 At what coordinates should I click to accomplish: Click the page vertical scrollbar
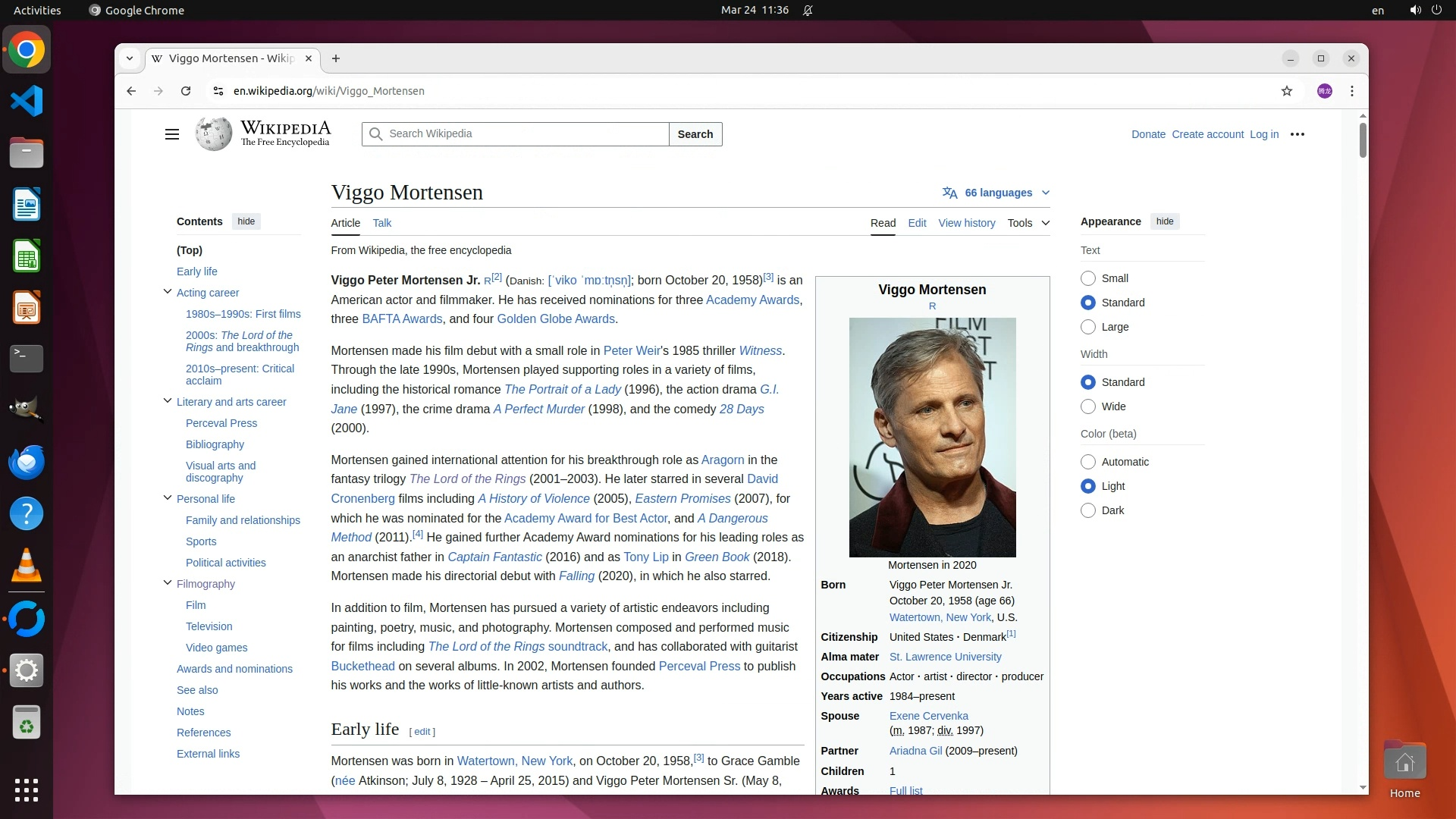pos(1363,140)
